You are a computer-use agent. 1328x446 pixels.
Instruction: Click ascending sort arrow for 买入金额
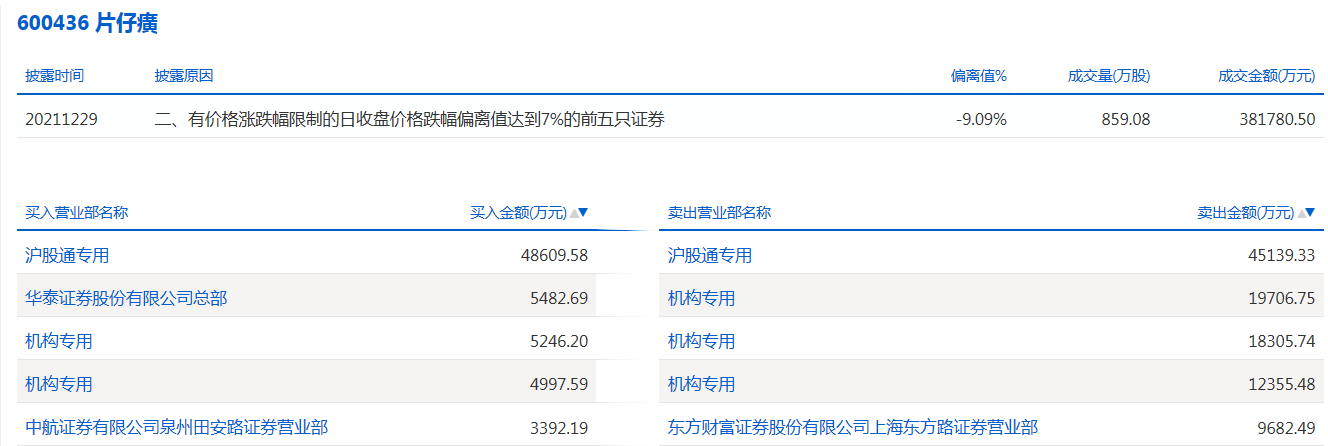pyautogui.click(x=573, y=213)
